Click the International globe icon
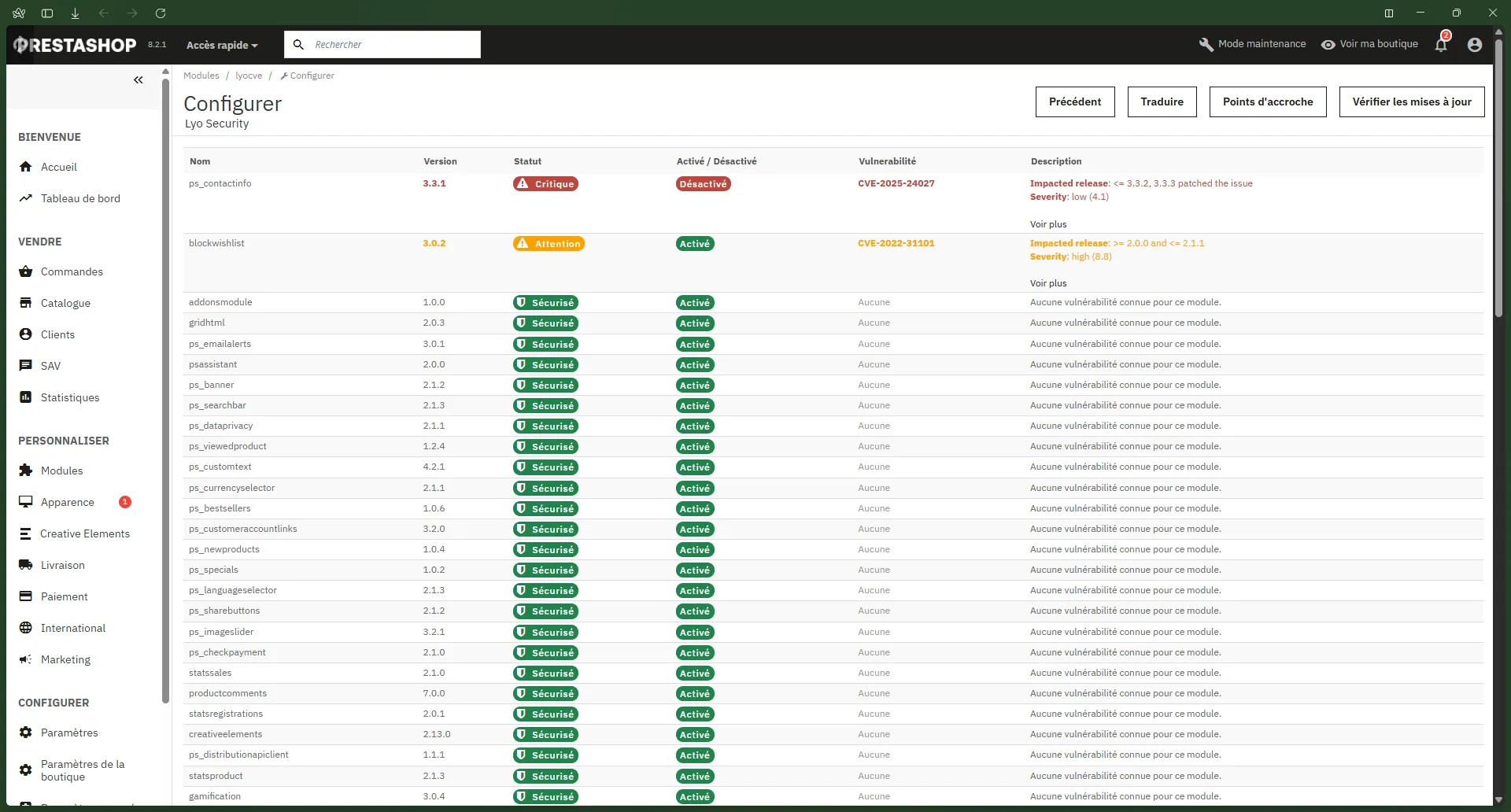 pyautogui.click(x=26, y=628)
